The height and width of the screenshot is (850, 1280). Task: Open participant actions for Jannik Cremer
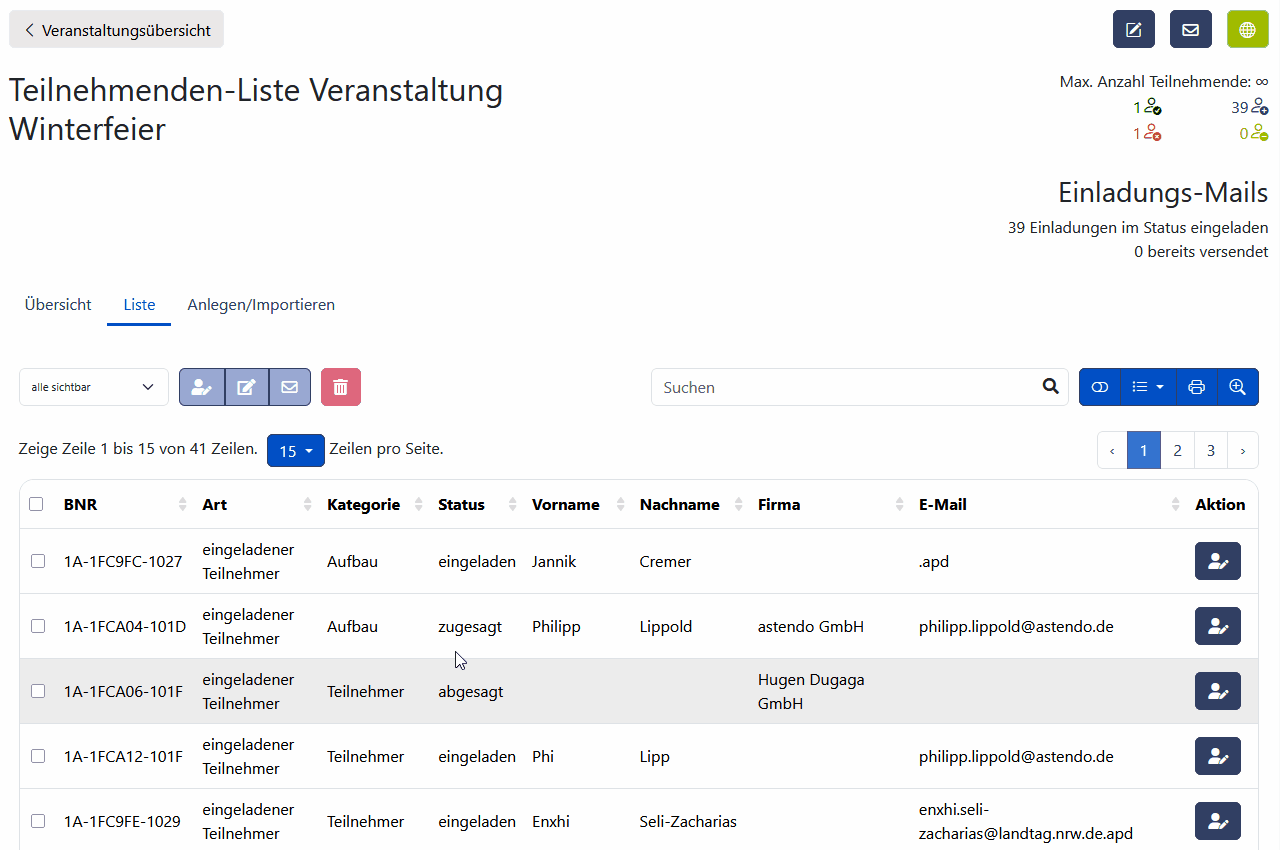(1217, 561)
